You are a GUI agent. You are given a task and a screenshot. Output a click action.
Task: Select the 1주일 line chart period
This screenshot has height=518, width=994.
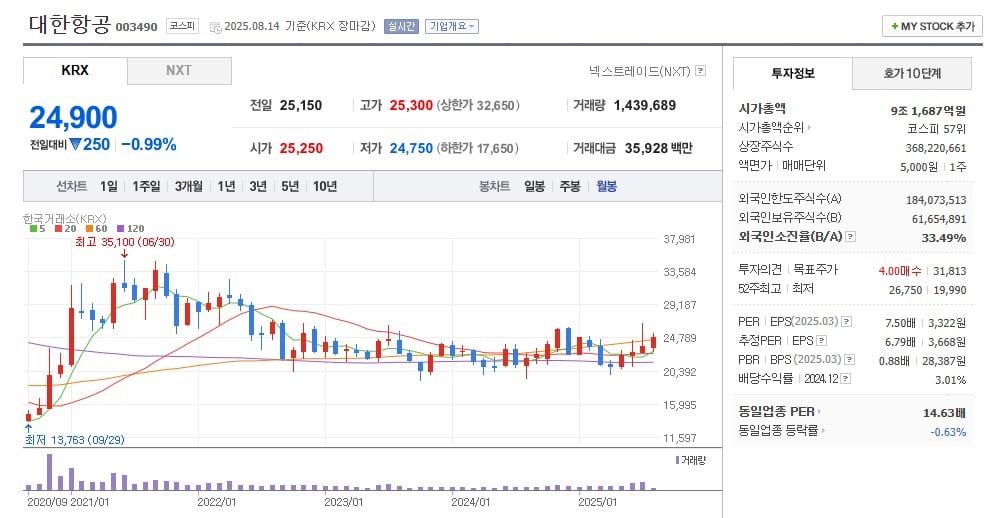[146, 186]
